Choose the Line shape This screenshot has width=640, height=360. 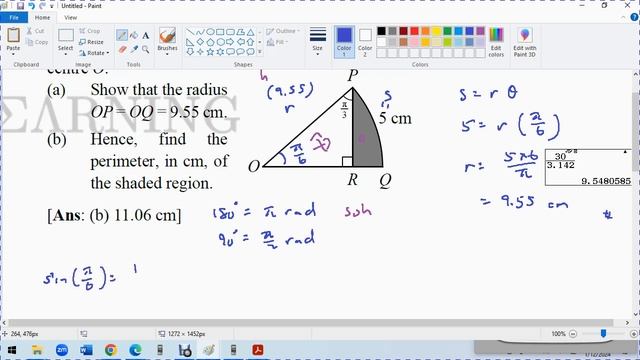click(x=190, y=32)
